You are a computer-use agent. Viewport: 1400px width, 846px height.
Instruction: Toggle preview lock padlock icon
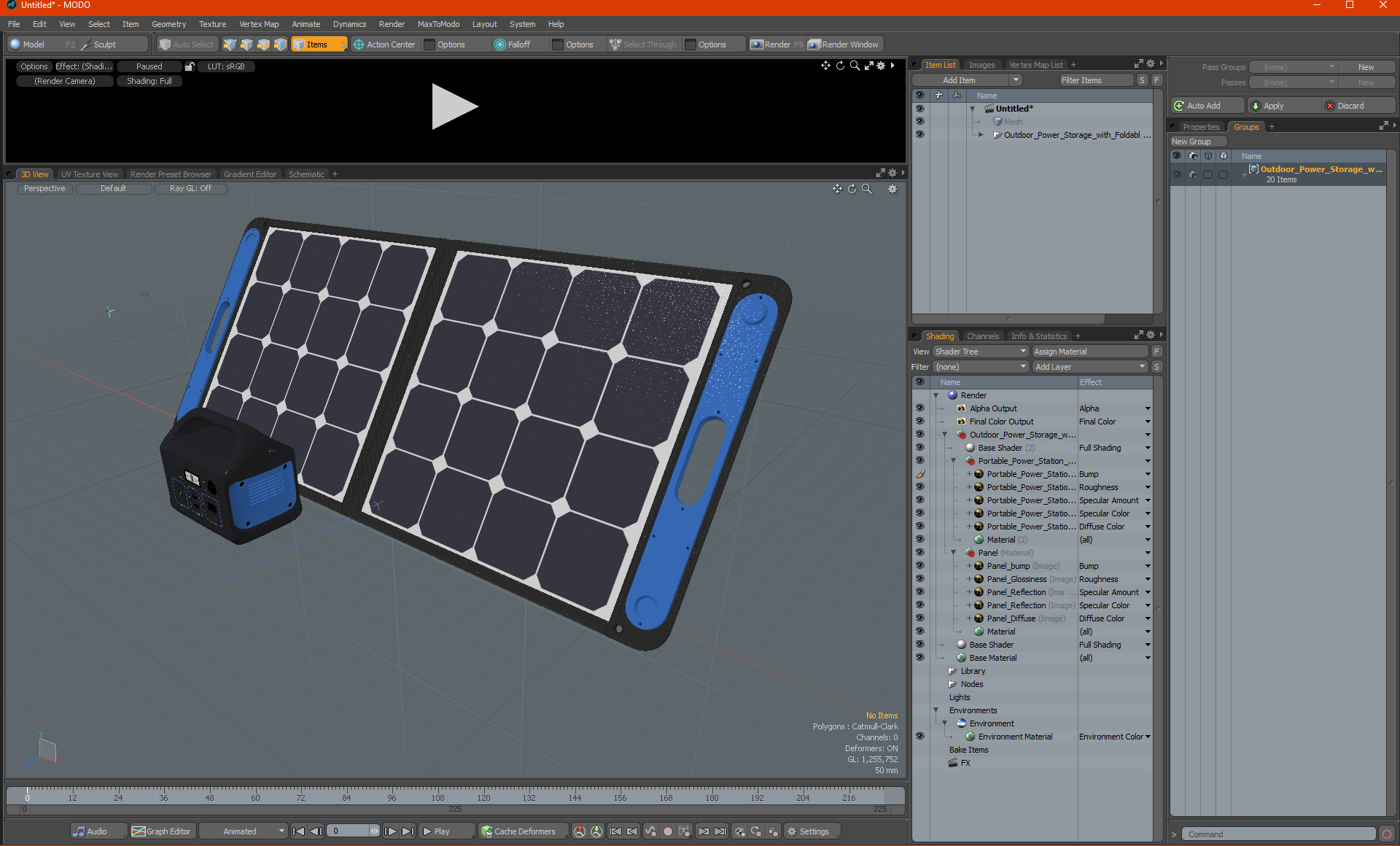tap(190, 66)
